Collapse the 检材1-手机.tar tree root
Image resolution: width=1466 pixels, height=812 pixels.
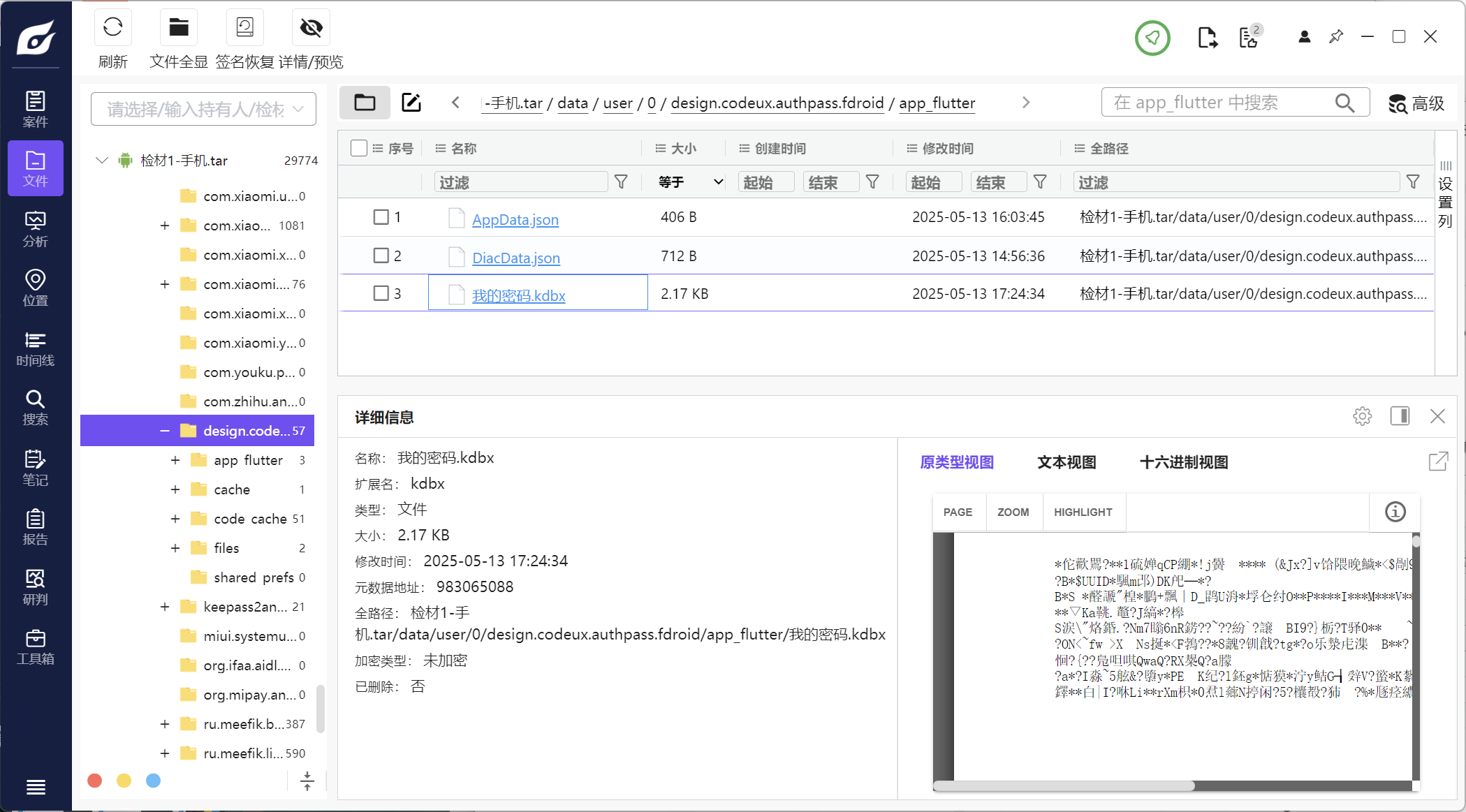point(102,161)
